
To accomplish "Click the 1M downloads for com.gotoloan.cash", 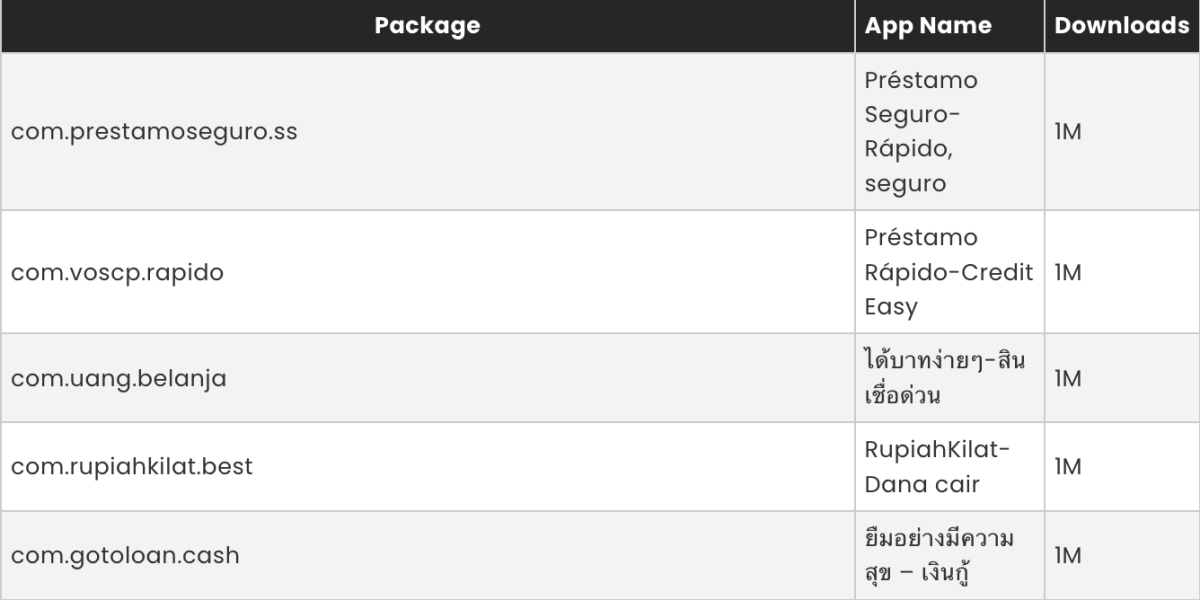I will [x=1068, y=556].
